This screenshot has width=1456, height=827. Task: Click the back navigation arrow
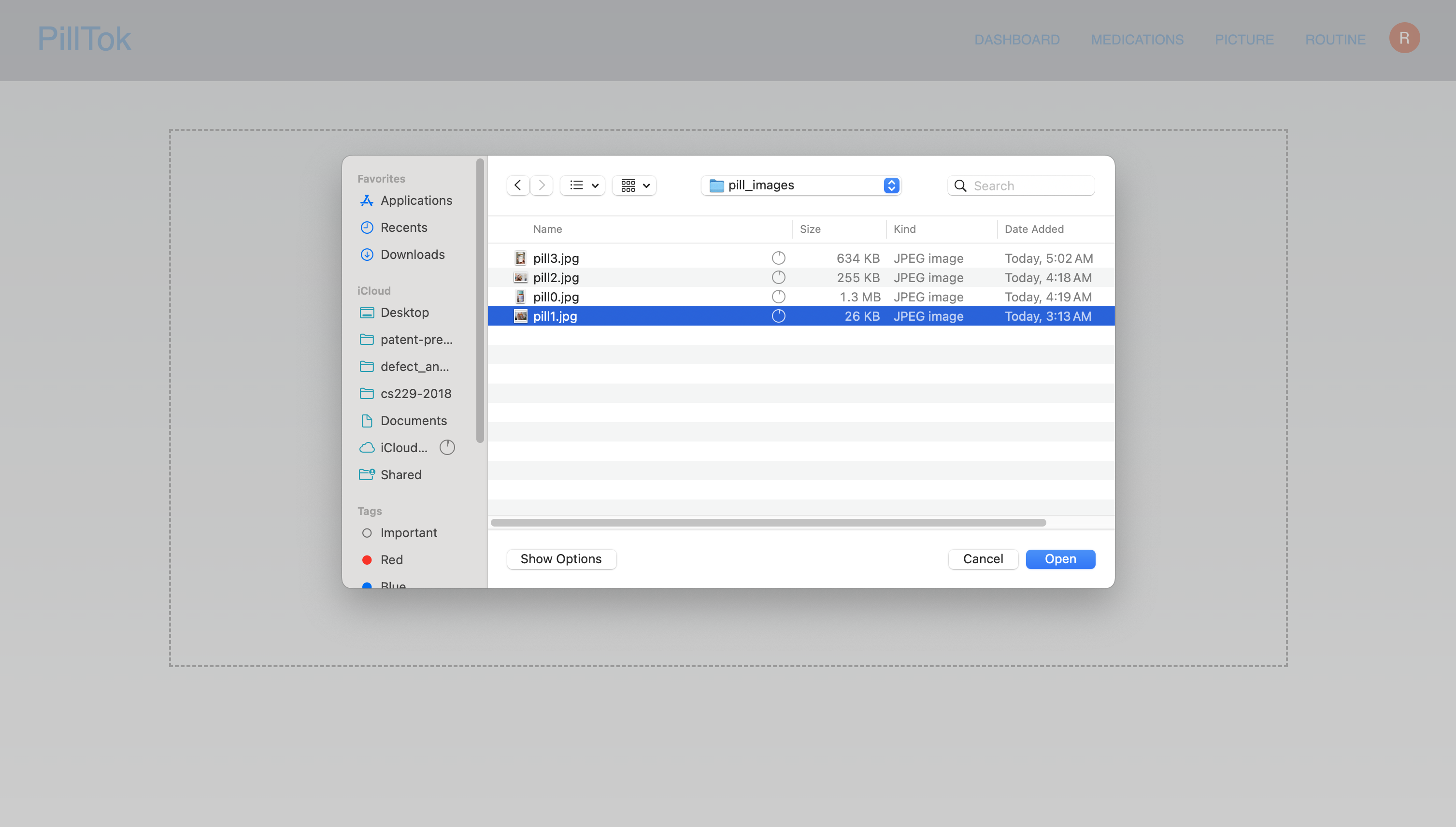coord(517,185)
